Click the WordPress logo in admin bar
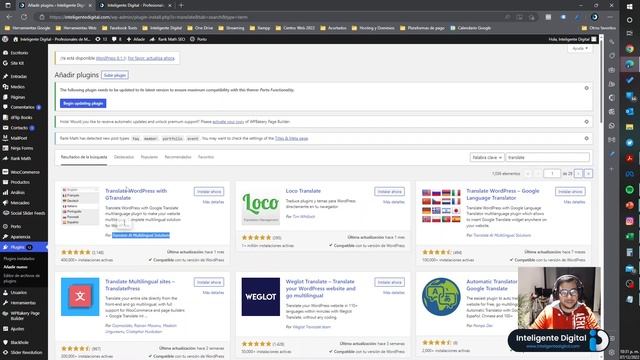The width and height of the screenshot is (640, 360). (5, 39)
